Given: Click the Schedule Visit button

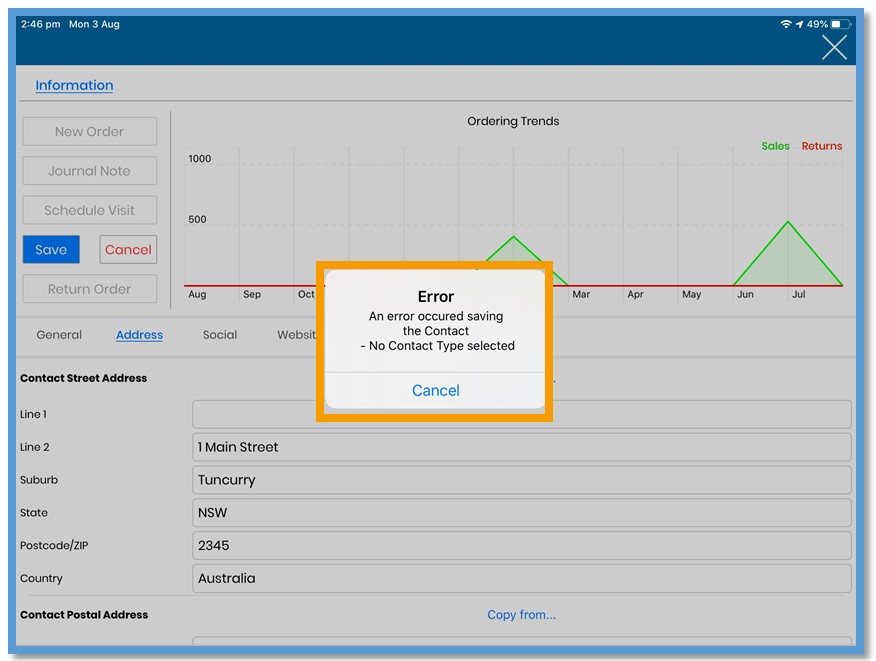Looking at the screenshot, I should [89, 210].
